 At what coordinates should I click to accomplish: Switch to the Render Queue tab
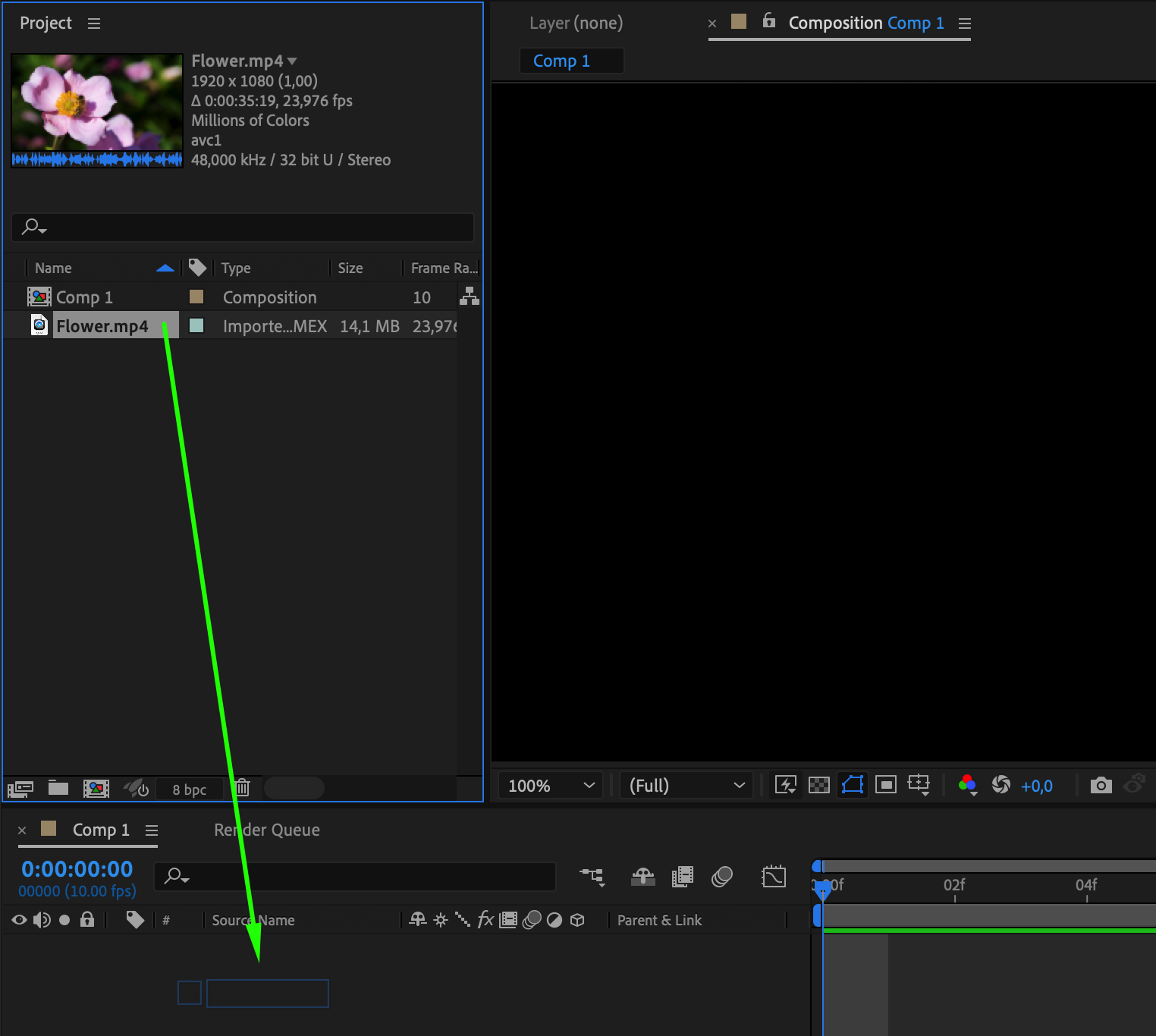tap(267, 830)
